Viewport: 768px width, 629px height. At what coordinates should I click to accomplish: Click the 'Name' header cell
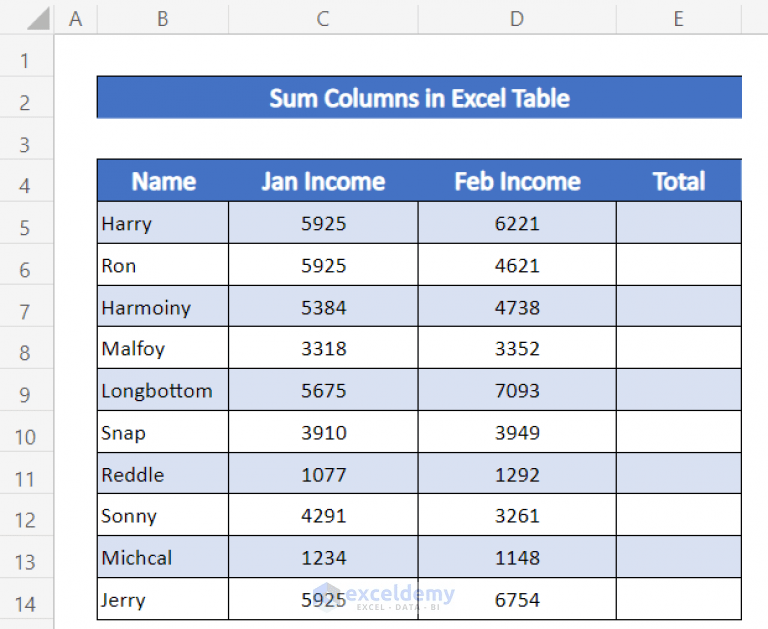coord(163,181)
